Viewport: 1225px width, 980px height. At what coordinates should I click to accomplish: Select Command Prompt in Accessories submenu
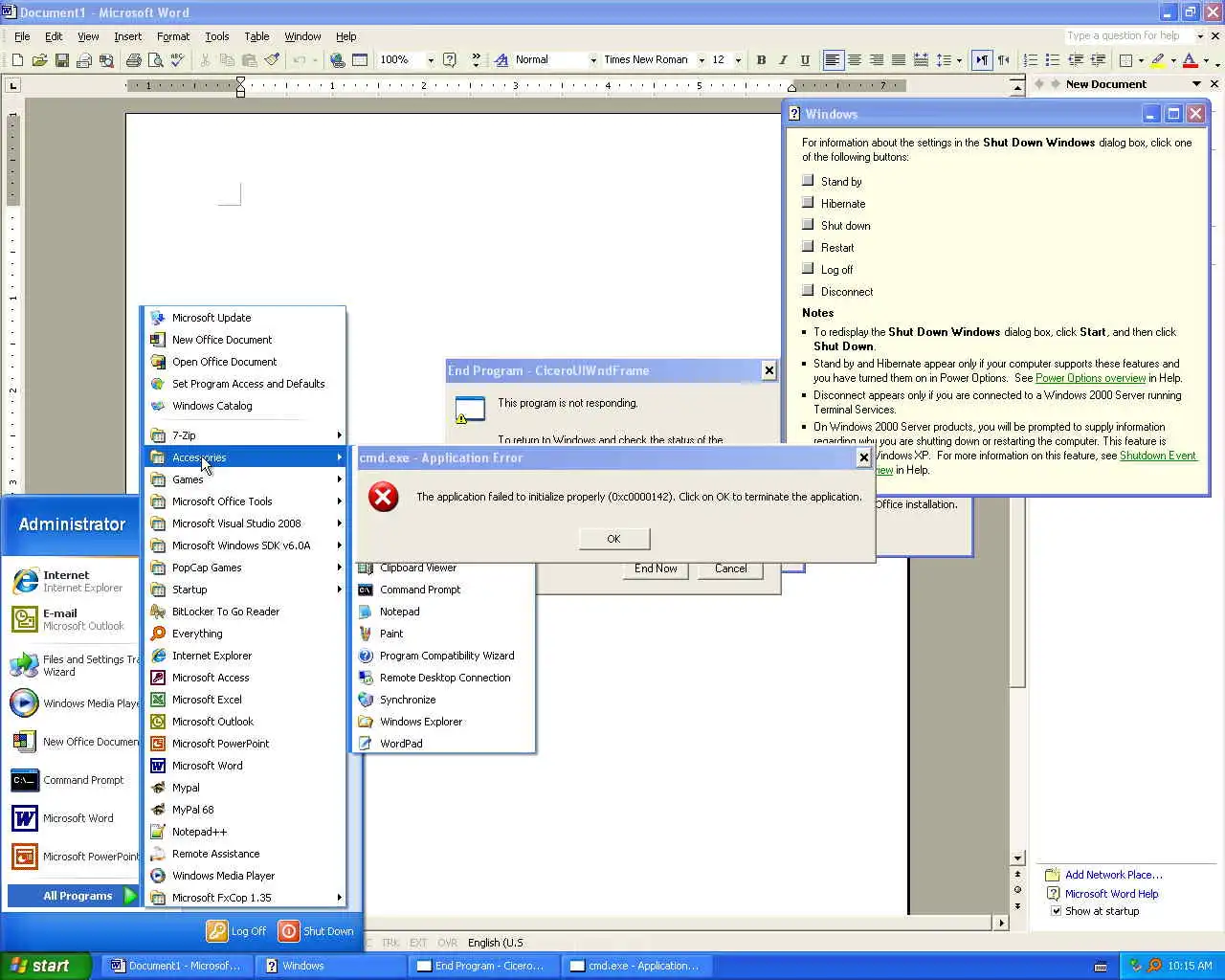[x=420, y=590]
